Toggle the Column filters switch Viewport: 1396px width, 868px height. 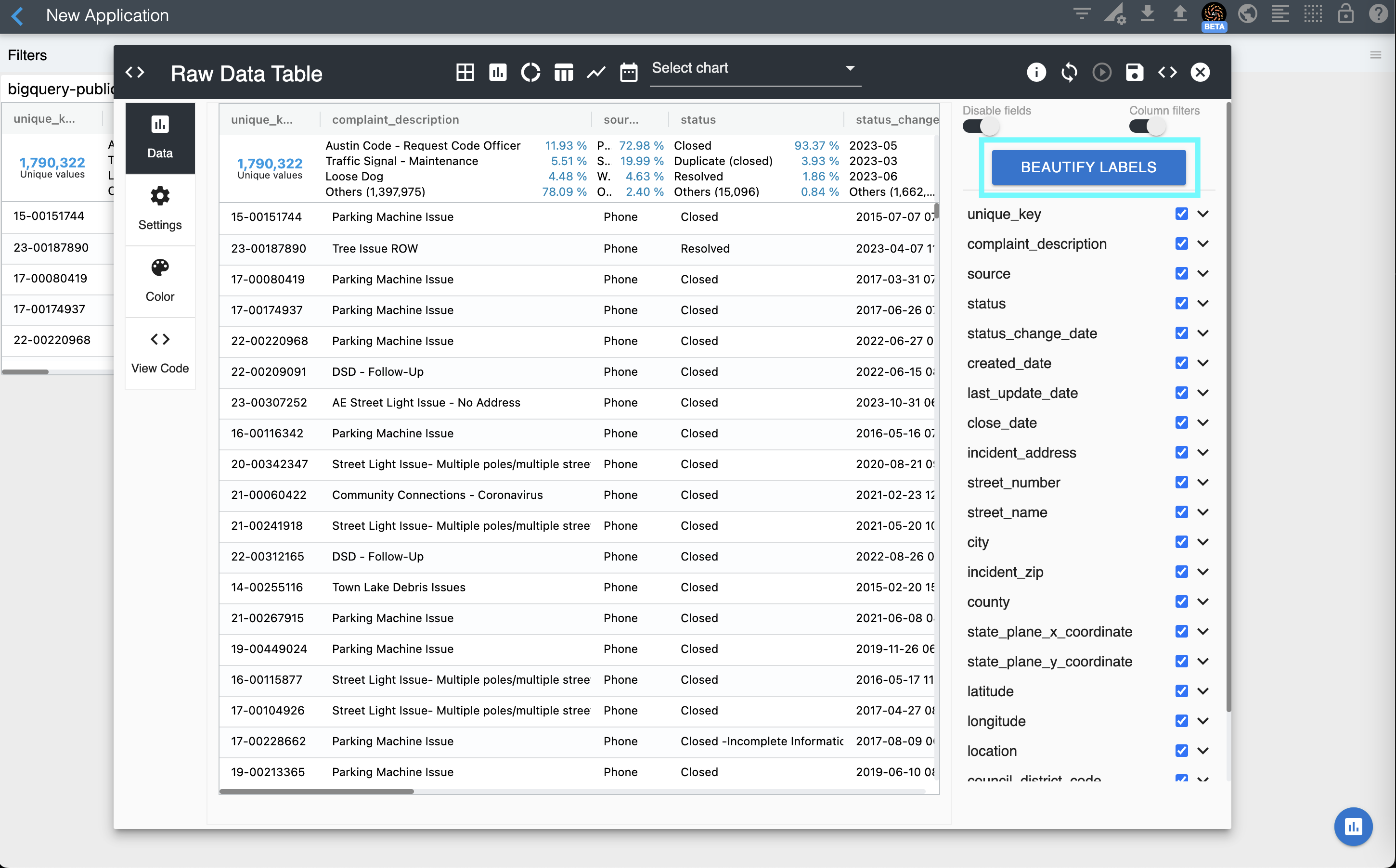click(x=1147, y=126)
